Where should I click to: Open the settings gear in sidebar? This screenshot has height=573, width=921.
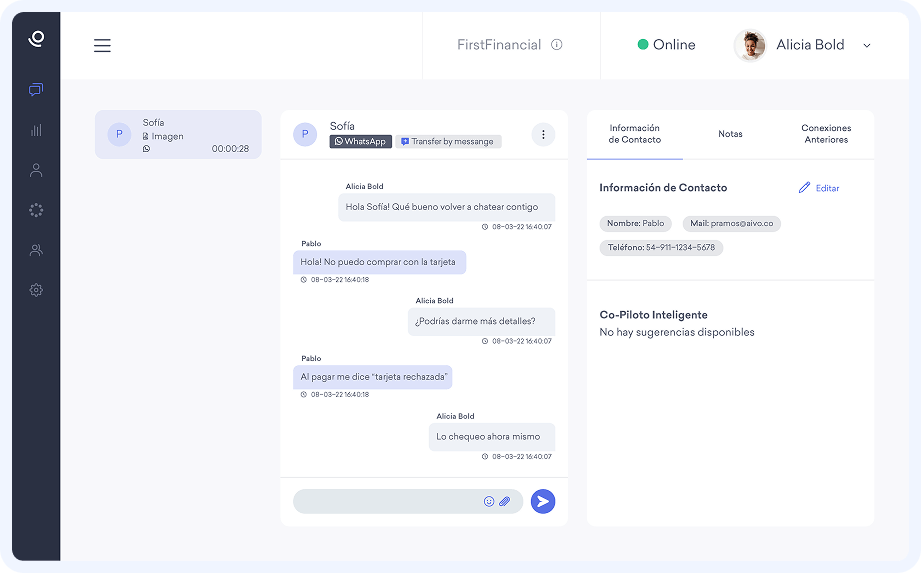[36, 290]
